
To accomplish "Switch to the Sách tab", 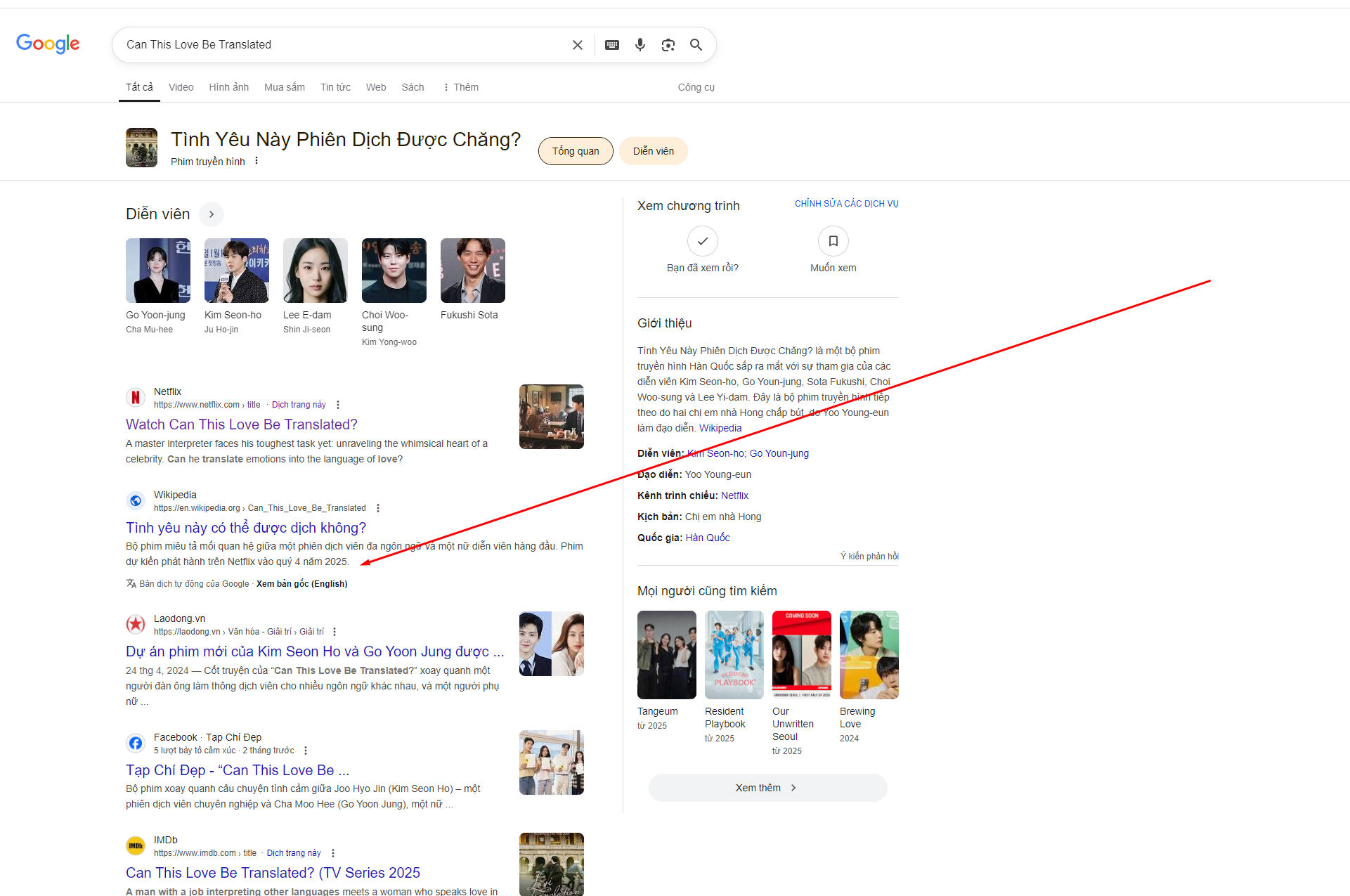I will 413,87.
